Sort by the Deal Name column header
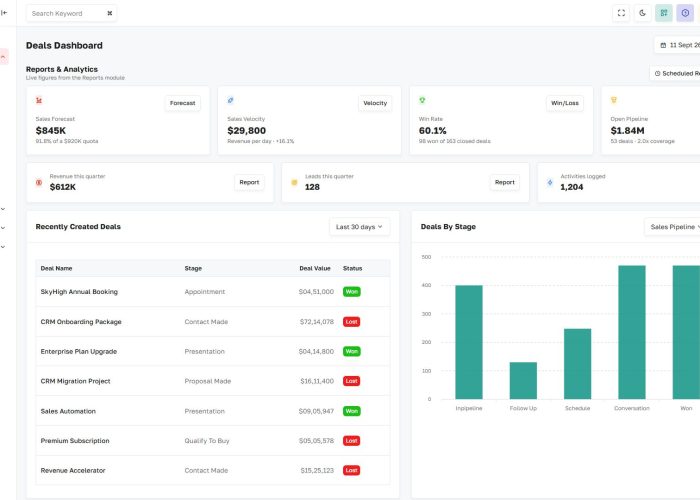 (x=56, y=268)
